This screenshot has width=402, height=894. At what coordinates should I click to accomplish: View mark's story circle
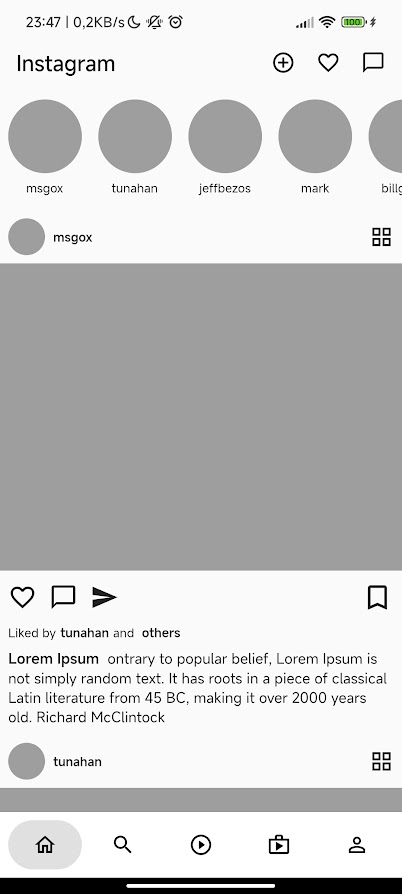point(315,136)
